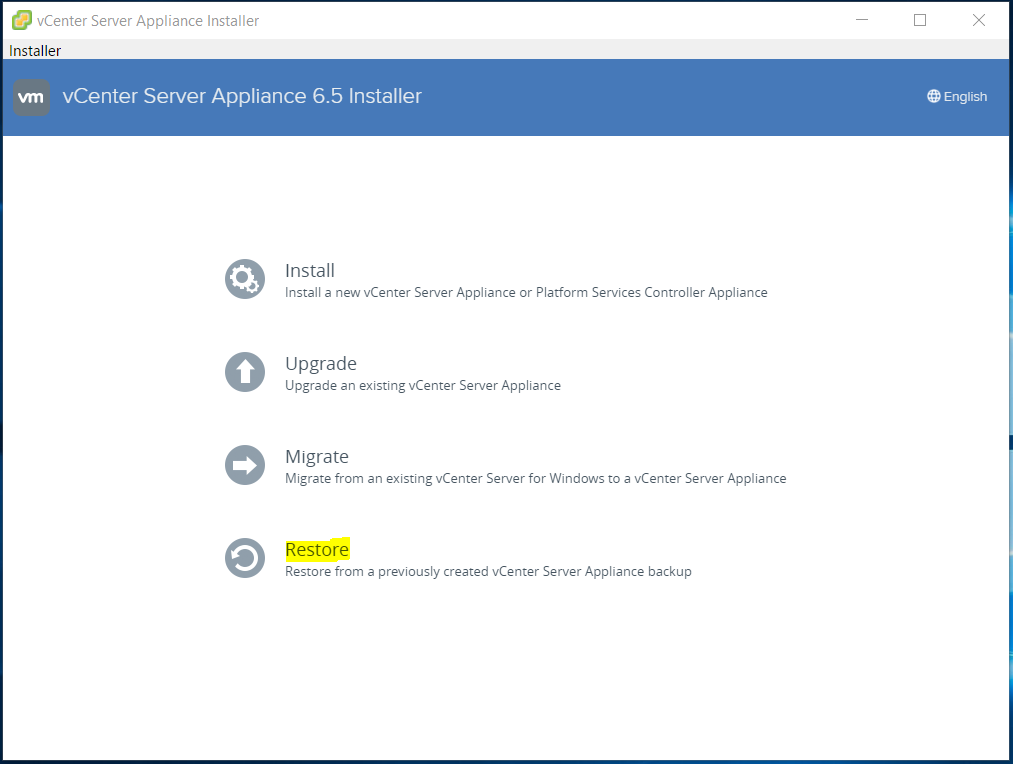Minimize the installer window

[862, 20]
